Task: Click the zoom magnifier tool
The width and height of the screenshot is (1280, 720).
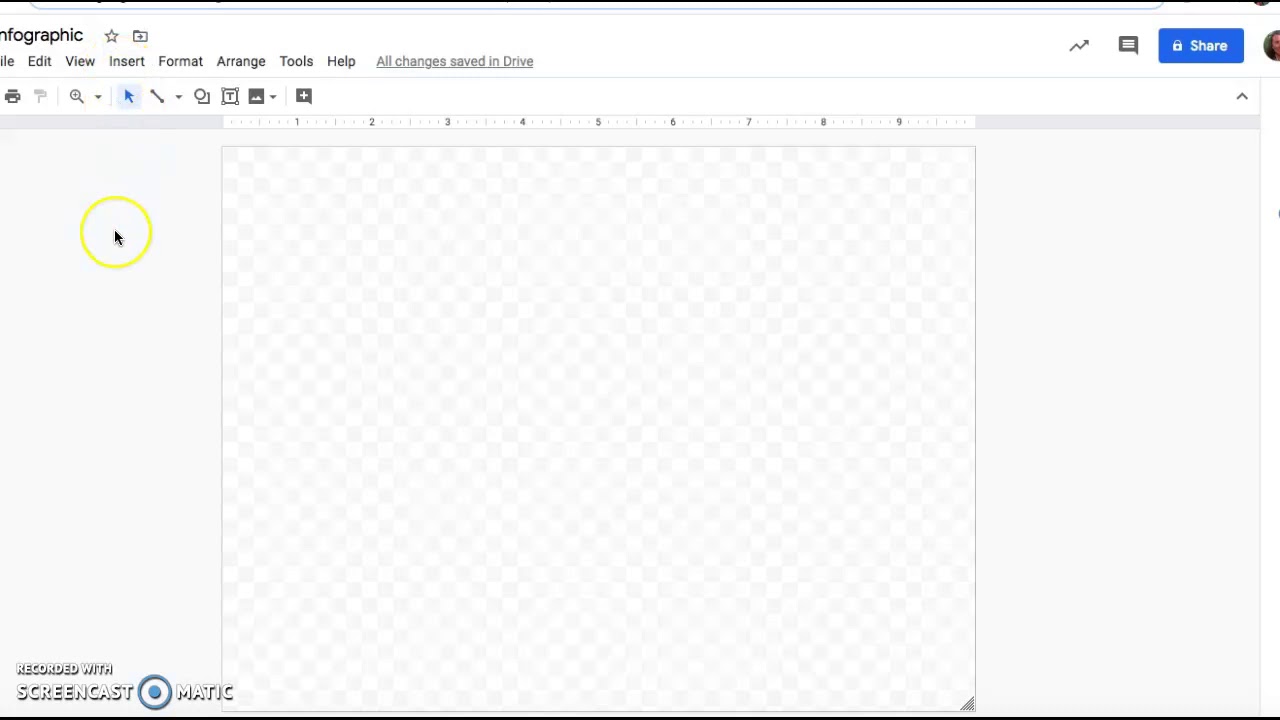Action: (x=77, y=96)
